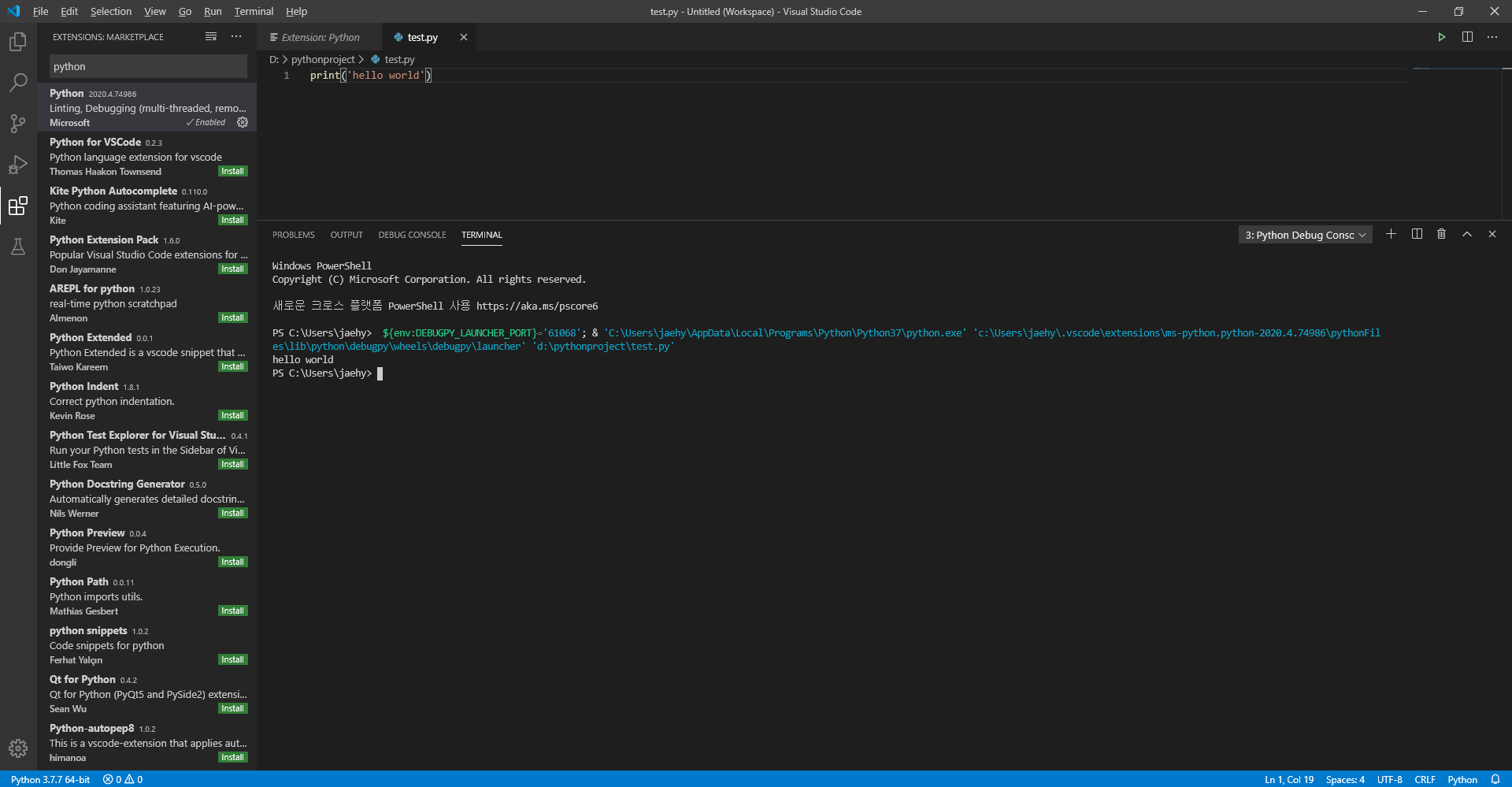The width and height of the screenshot is (1512, 787).
Task: Install AREPL for python extension
Action: [232, 317]
